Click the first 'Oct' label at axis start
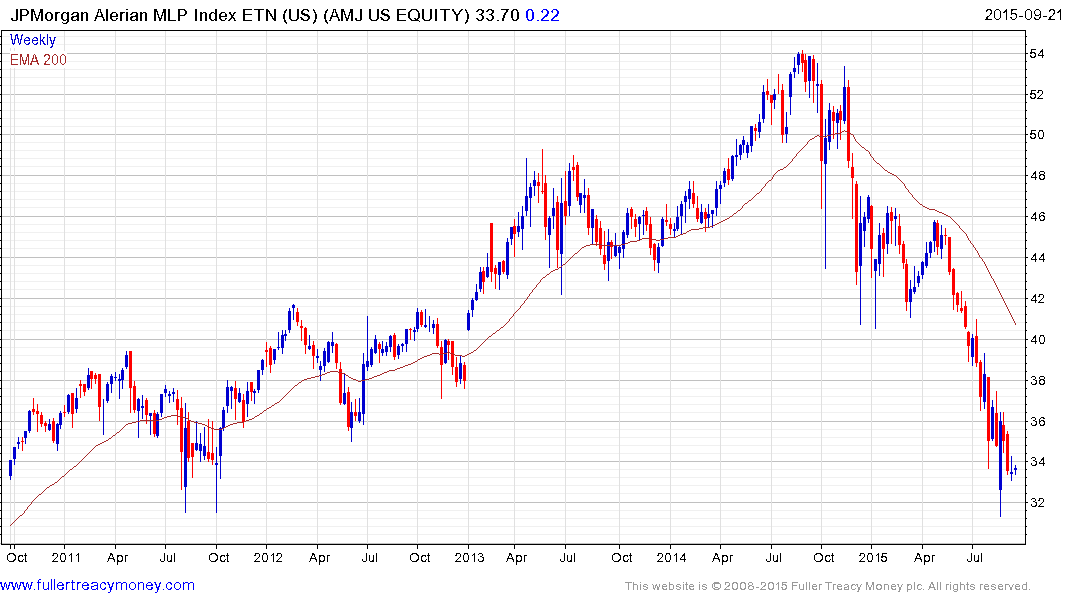The height and width of the screenshot is (600, 1075). [17, 557]
